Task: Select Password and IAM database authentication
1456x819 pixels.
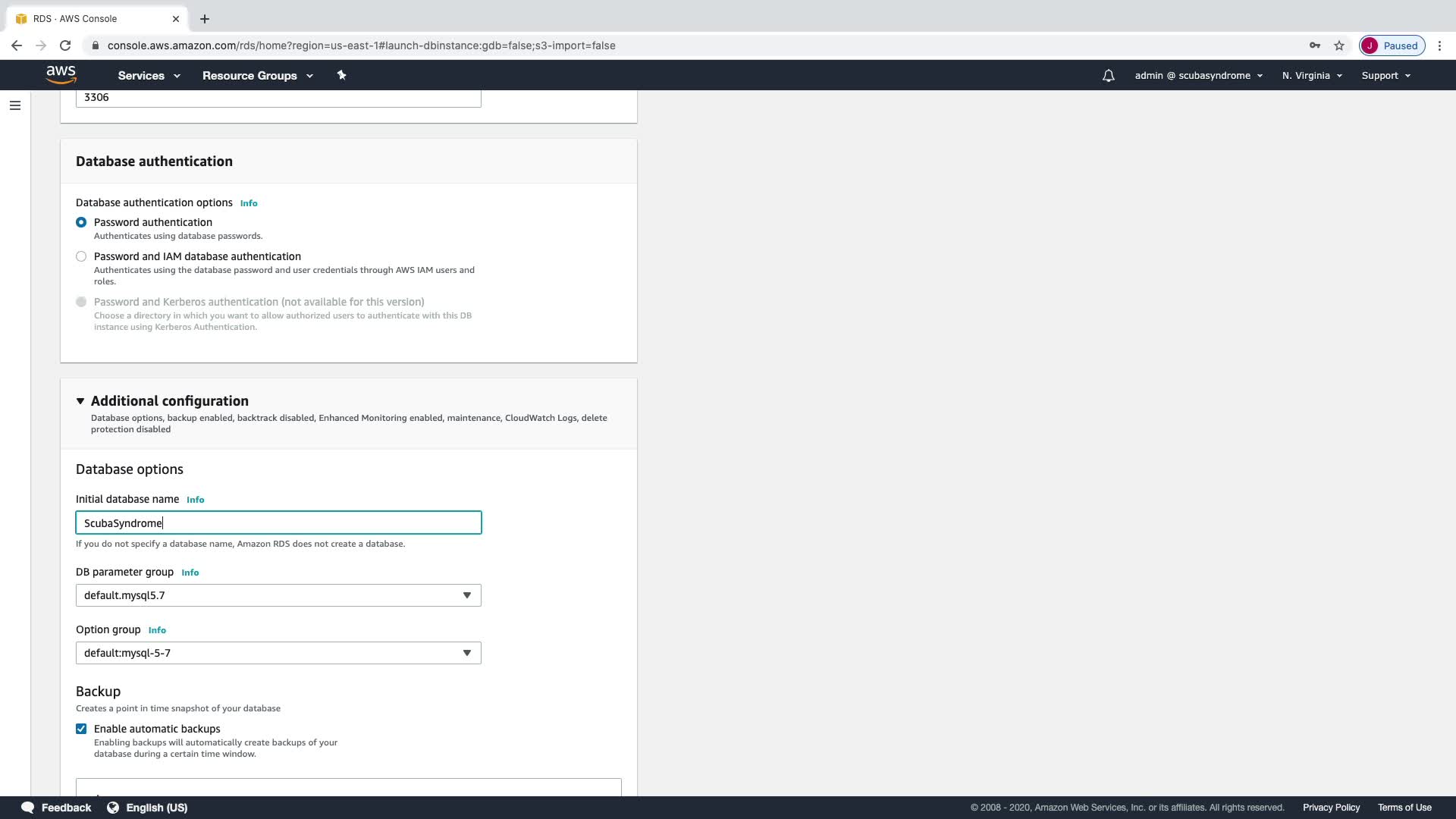Action: click(x=81, y=256)
